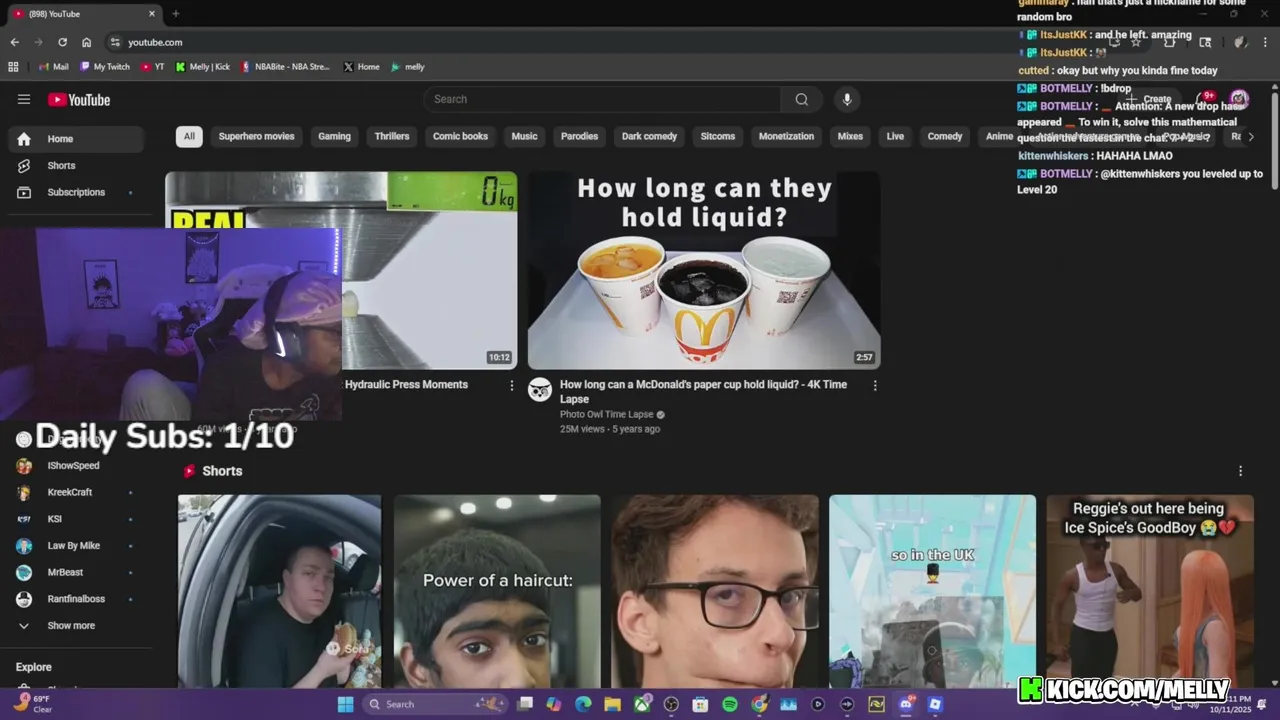Launch Microsoft Edge from taskbar
This screenshot has width=1280, height=720.
(x=583, y=704)
